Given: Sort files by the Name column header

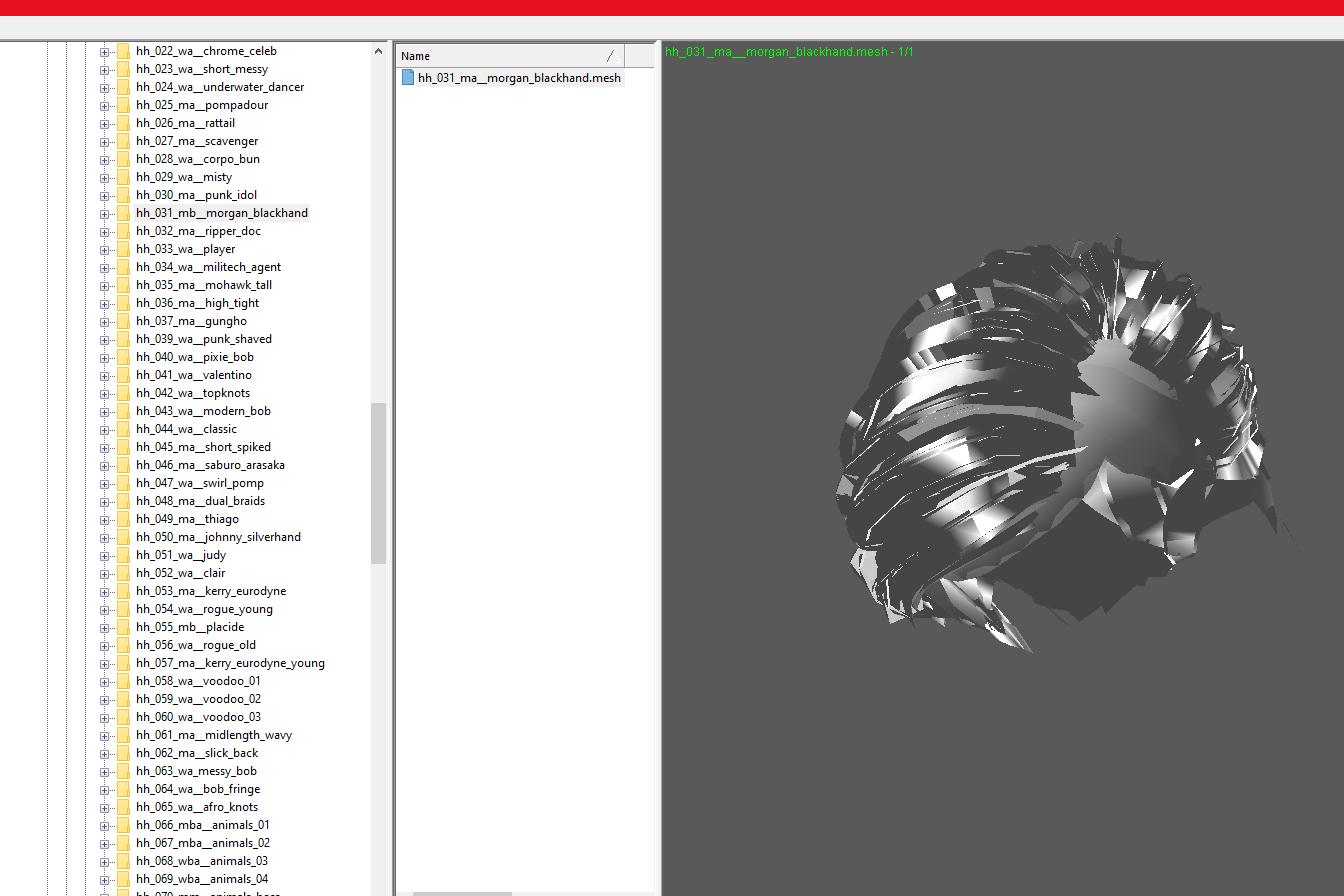Looking at the screenshot, I should click(x=500, y=56).
